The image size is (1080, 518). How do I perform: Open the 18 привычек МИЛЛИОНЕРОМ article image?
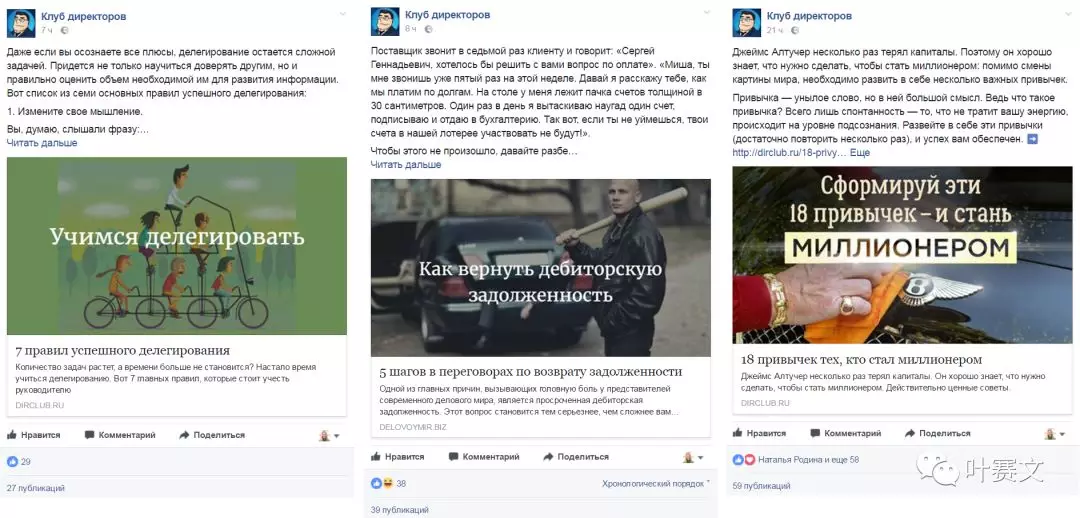click(x=902, y=255)
